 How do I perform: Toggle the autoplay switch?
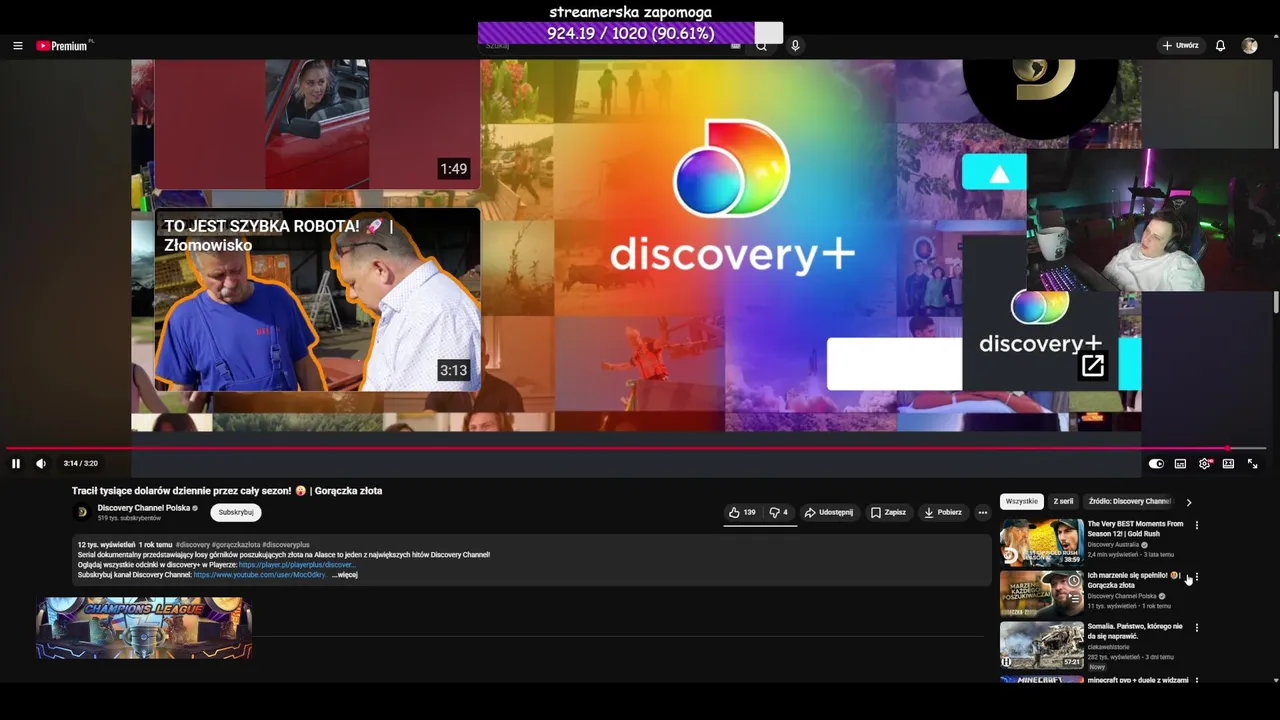click(x=1156, y=464)
